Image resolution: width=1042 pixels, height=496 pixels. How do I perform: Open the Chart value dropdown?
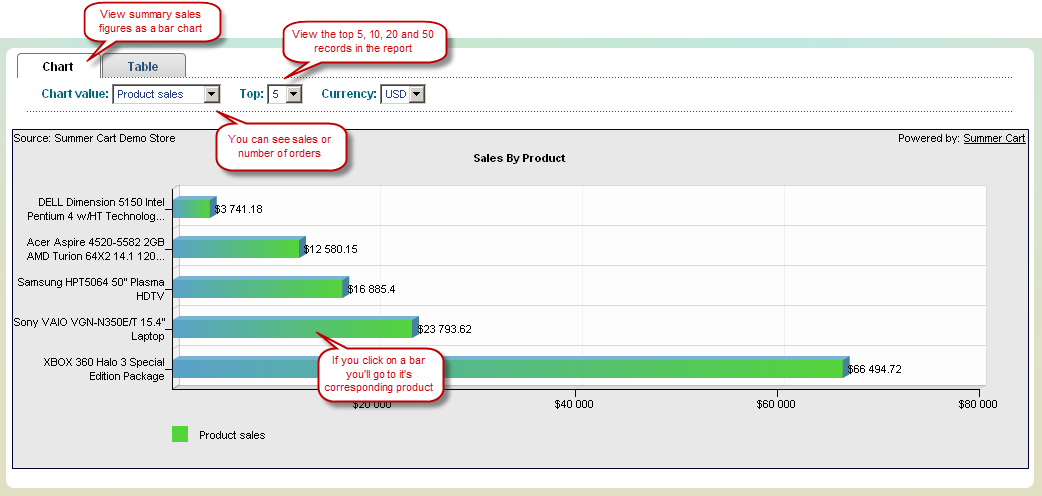coord(167,94)
